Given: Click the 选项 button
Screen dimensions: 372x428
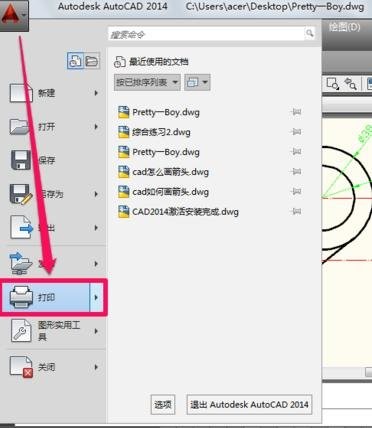Looking at the screenshot, I should 163,405.
